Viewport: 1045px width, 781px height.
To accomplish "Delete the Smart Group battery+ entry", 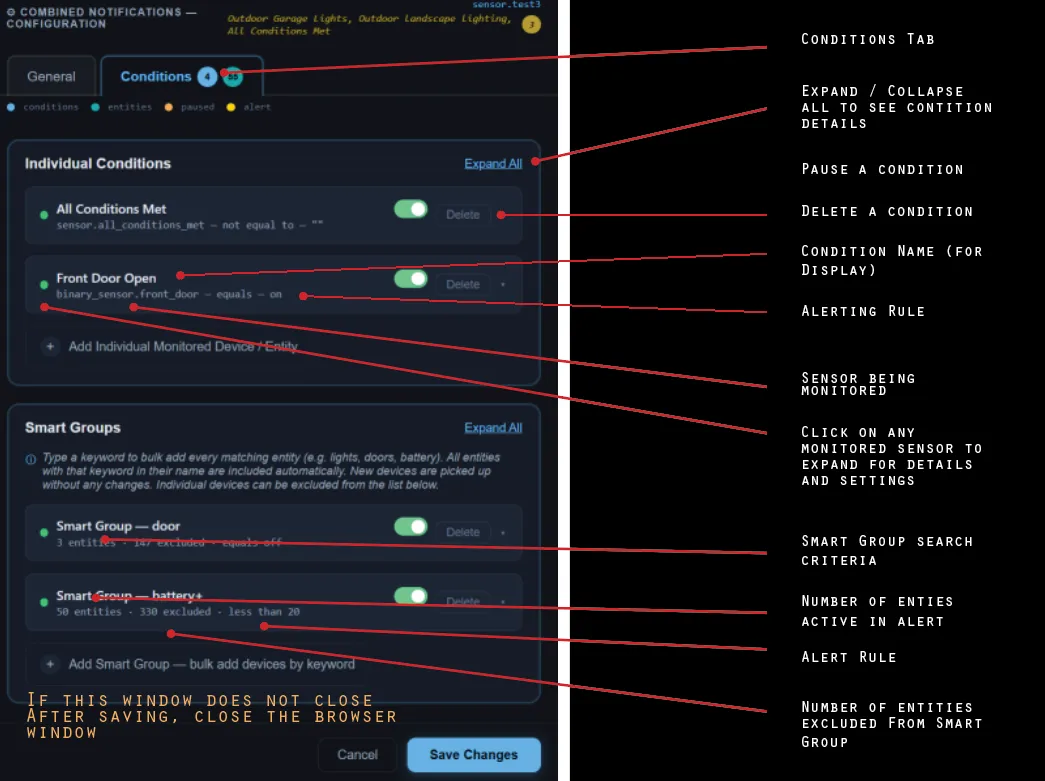I will pos(463,602).
